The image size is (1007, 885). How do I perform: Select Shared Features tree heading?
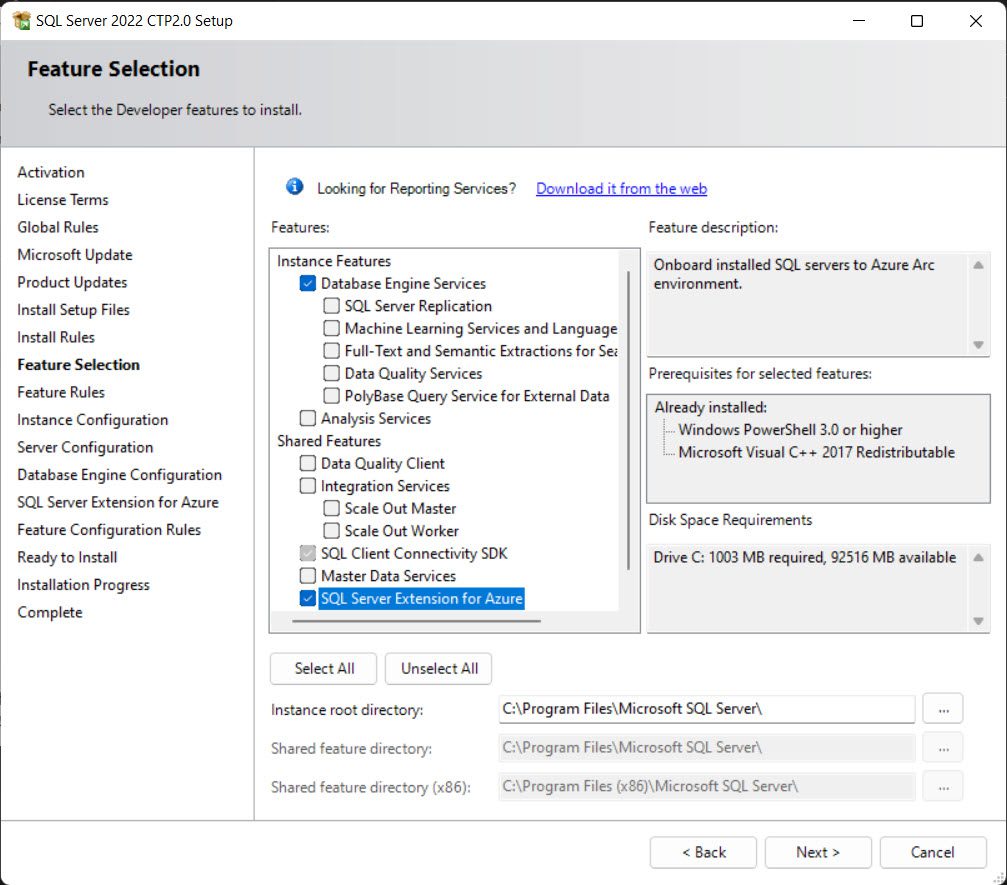tap(329, 441)
